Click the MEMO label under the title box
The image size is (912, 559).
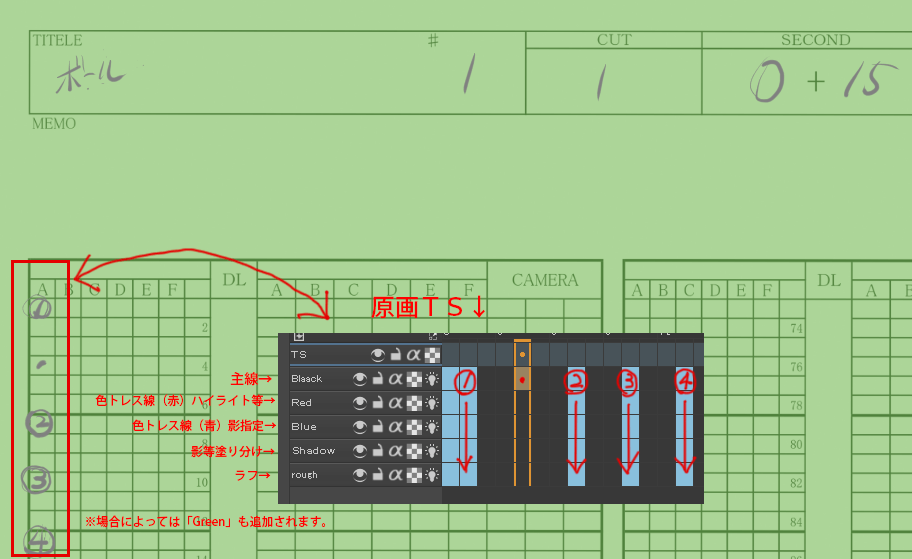[54, 123]
